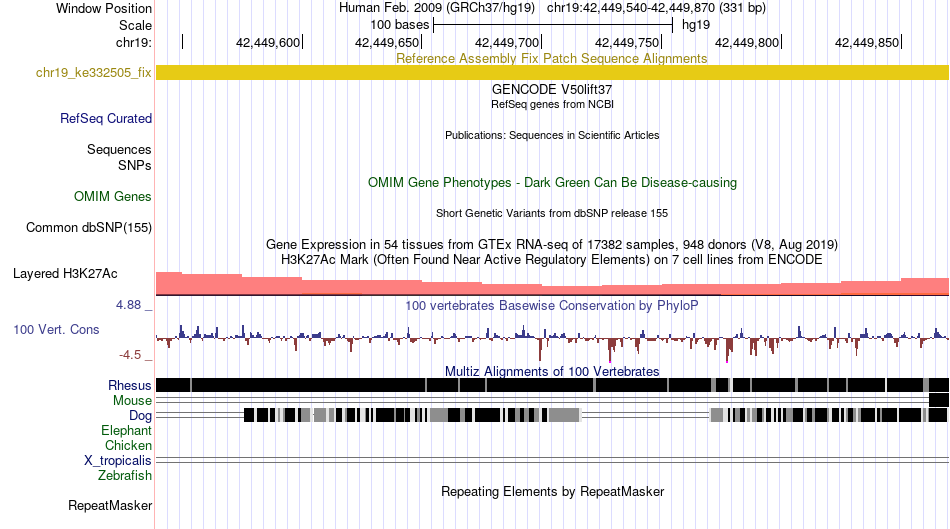Click the chr19:42,449,540-42,449,870 position text

click(656, 8)
